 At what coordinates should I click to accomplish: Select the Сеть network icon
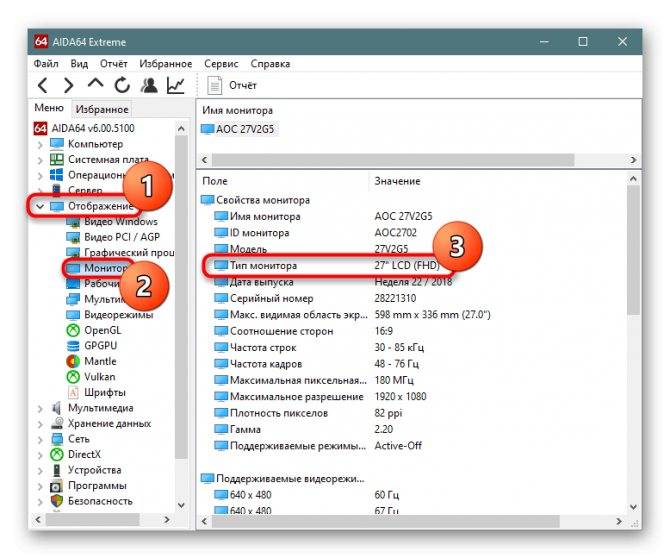coord(57,439)
